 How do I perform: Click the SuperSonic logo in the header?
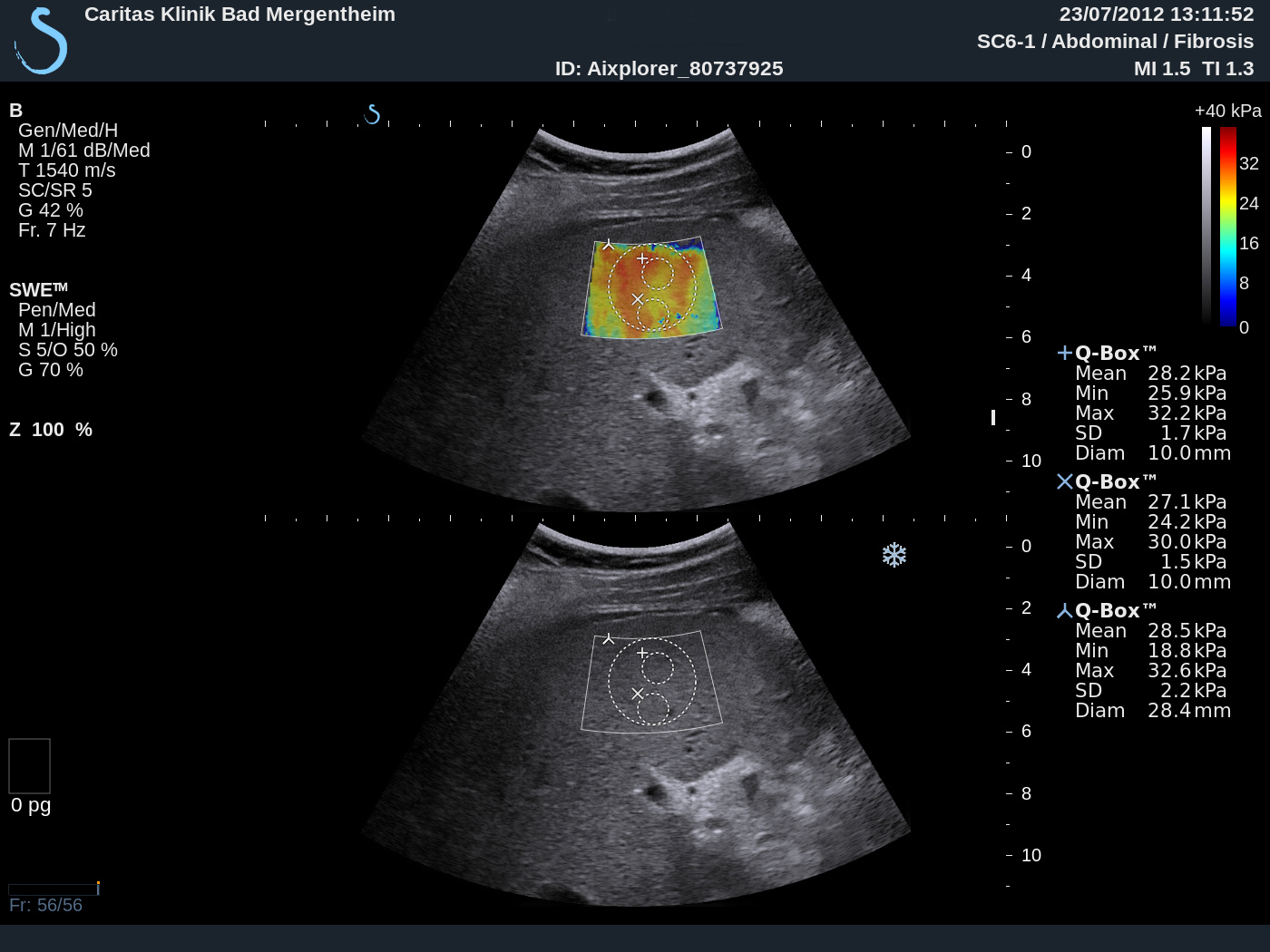pyautogui.click(x=42, y=42)
